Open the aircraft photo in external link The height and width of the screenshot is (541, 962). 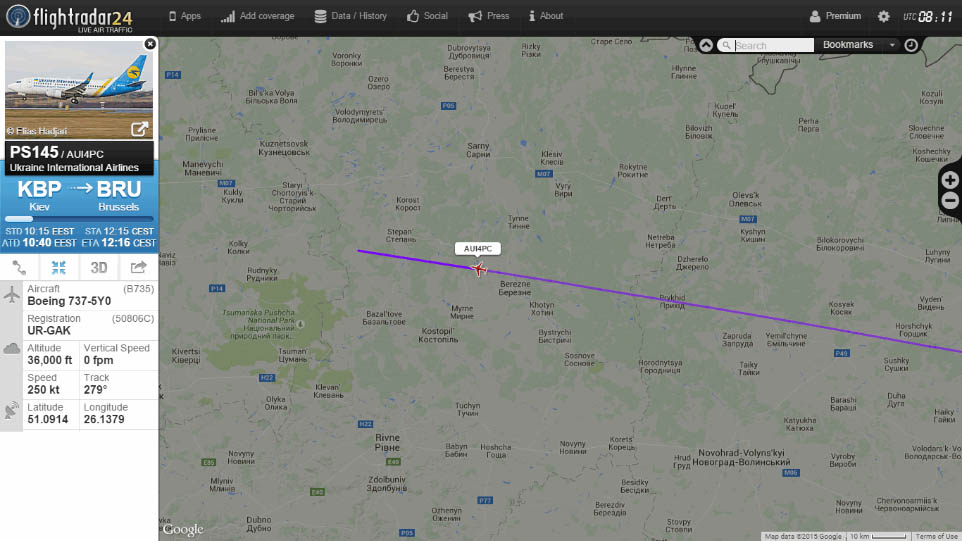(139, 129)
